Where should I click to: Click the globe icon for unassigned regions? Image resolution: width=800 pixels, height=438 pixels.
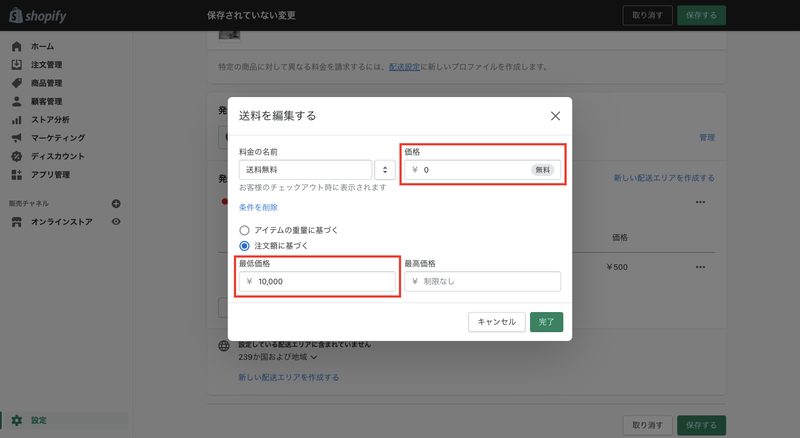[x=224, y=346]
